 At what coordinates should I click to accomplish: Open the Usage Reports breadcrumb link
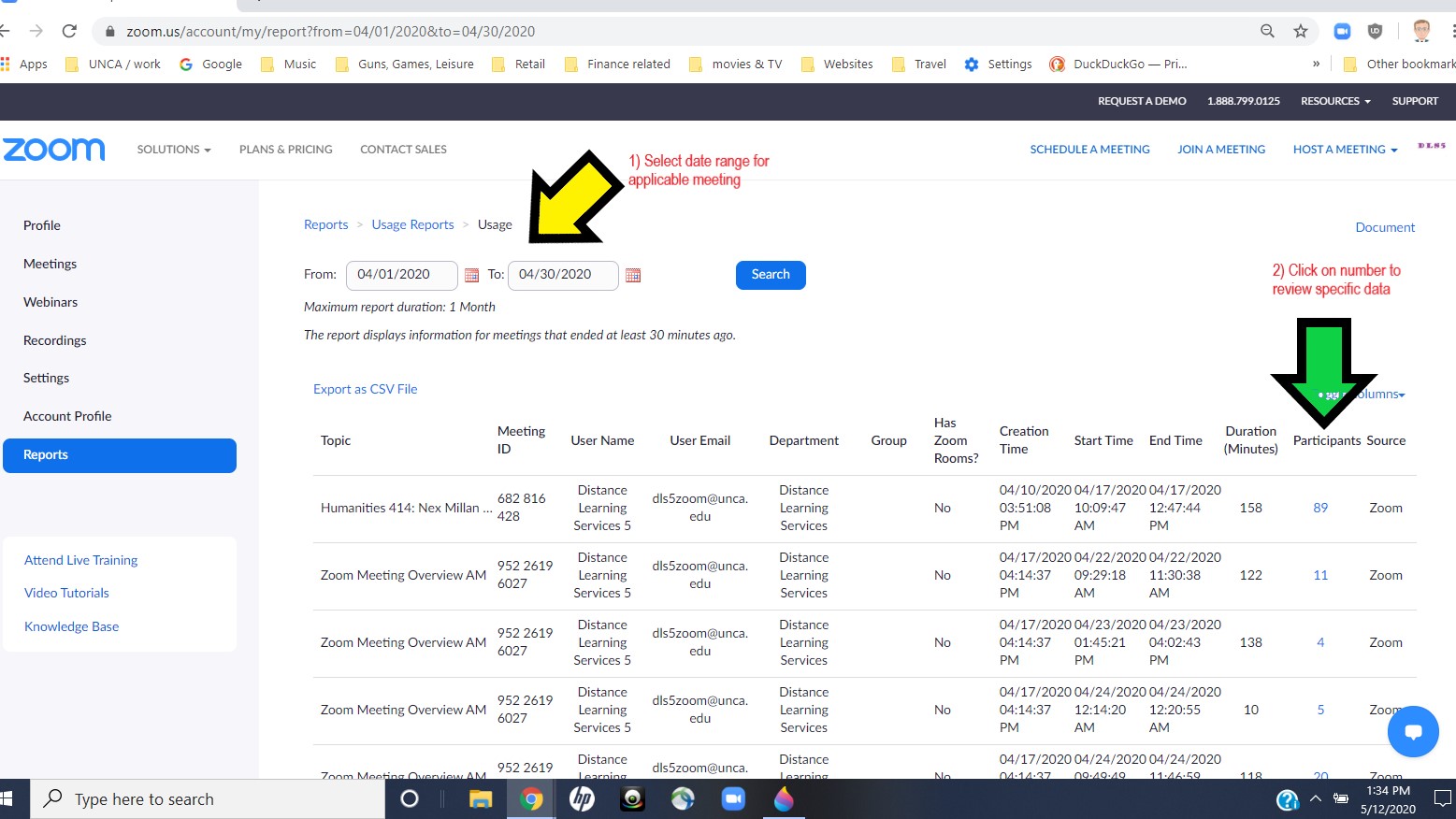click(x=412, y=224)
